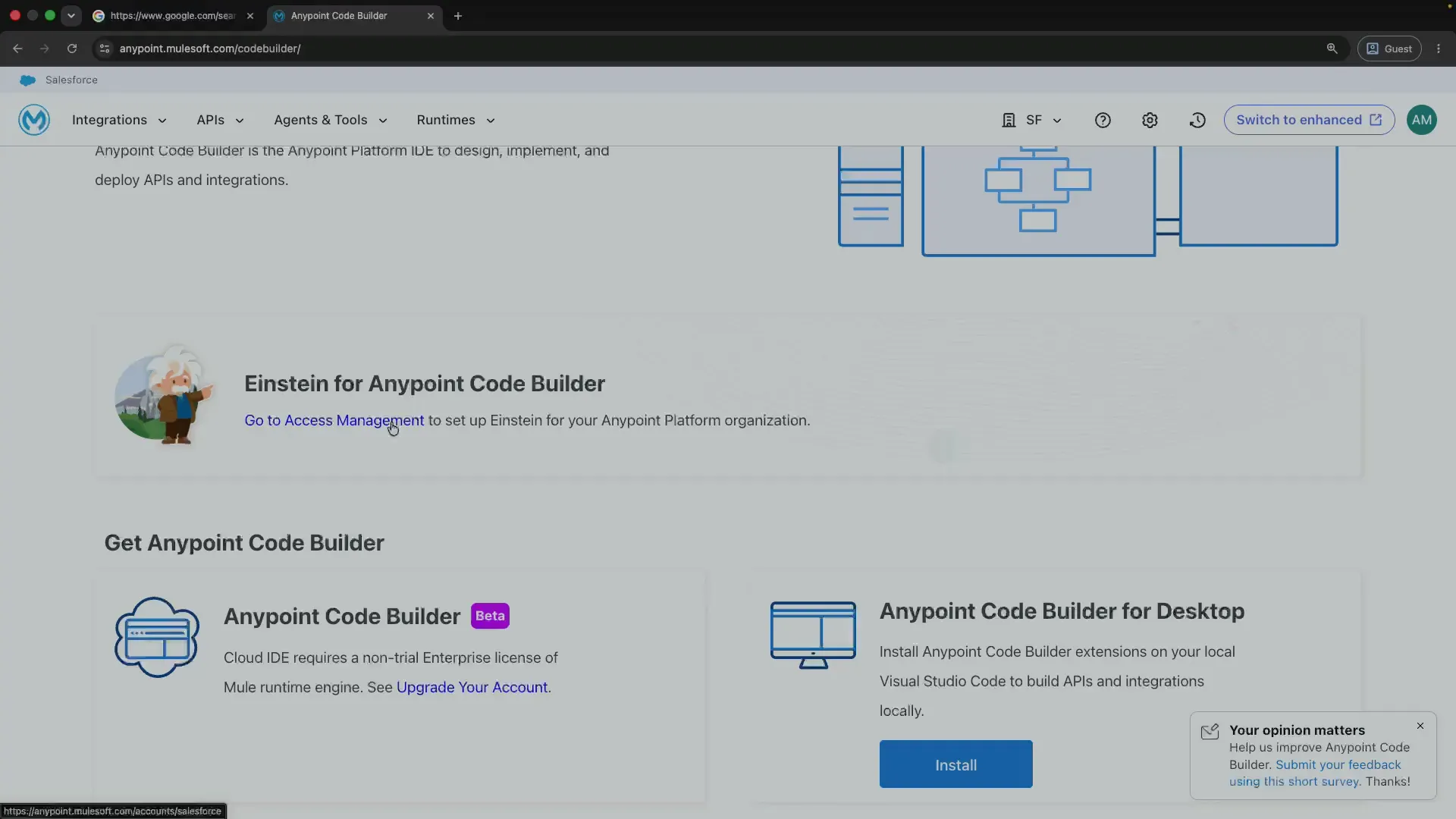Click the Einstein mascot image
This screenshot has height=819, width=1456.
pyautogui.click(x=164, y=395)
